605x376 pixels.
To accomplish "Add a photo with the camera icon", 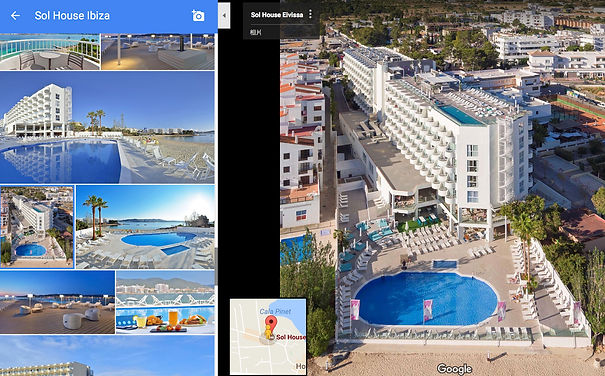I will pos(198,15).
